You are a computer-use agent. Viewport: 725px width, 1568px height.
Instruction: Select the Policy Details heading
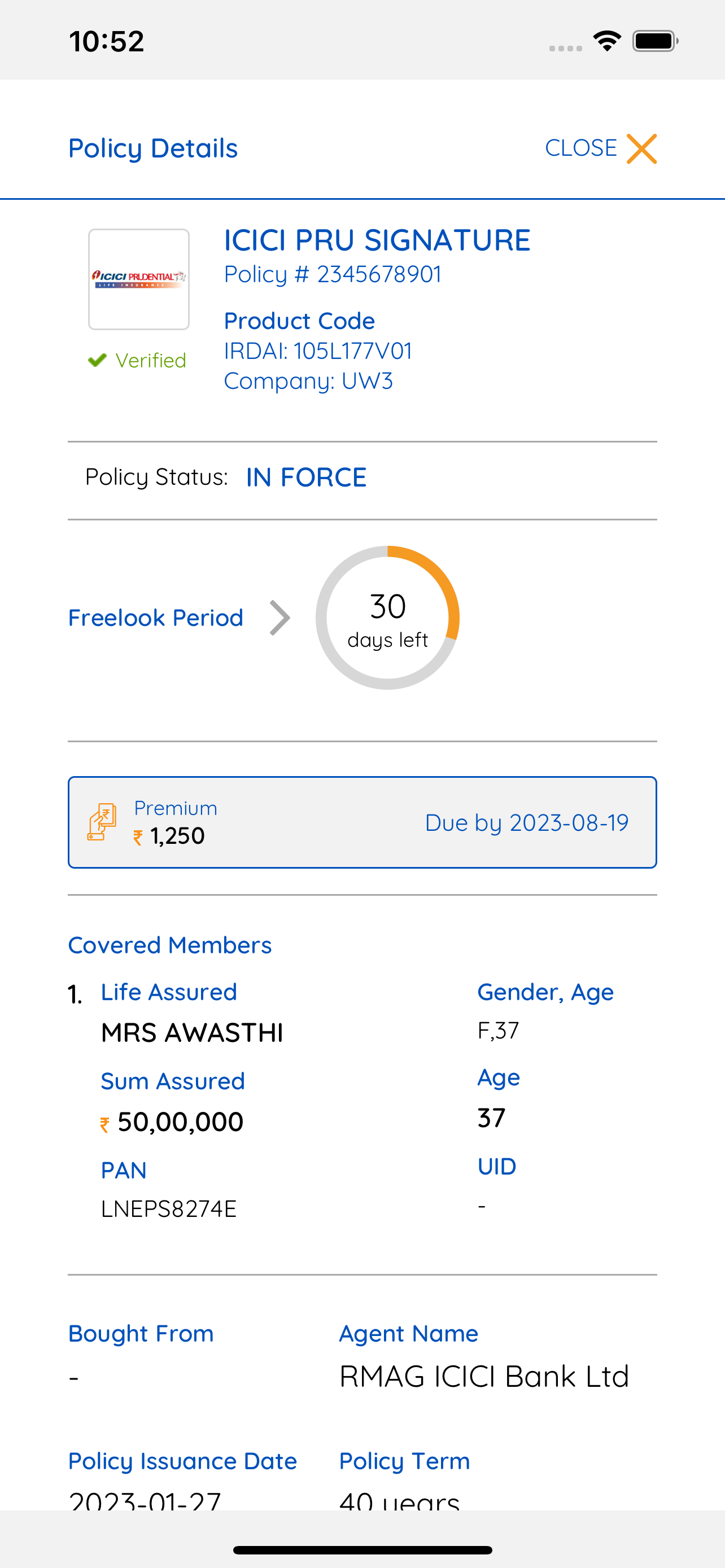pyautogui.click(x=153, y=148)
